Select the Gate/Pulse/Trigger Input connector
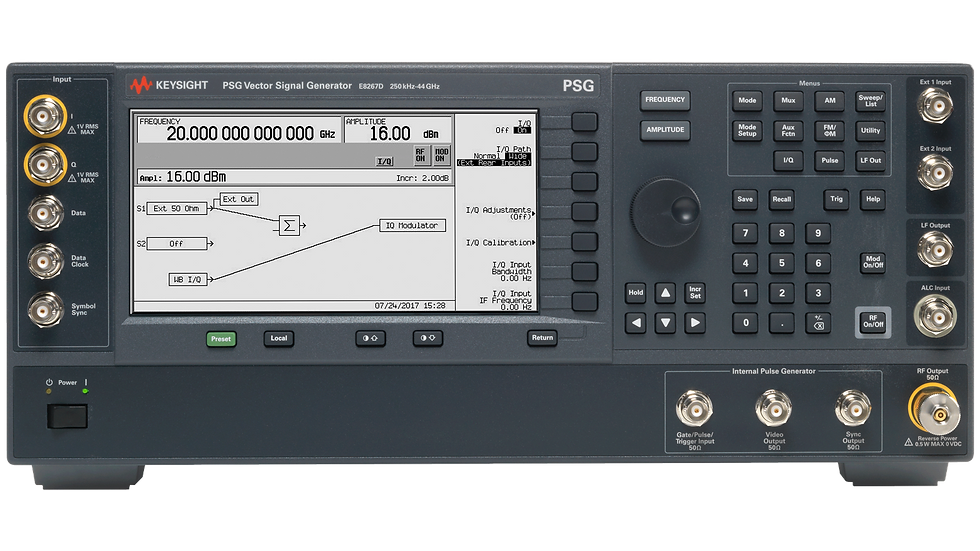The height and width of the screenshot is (551, 980). click(x=694, y=409)
